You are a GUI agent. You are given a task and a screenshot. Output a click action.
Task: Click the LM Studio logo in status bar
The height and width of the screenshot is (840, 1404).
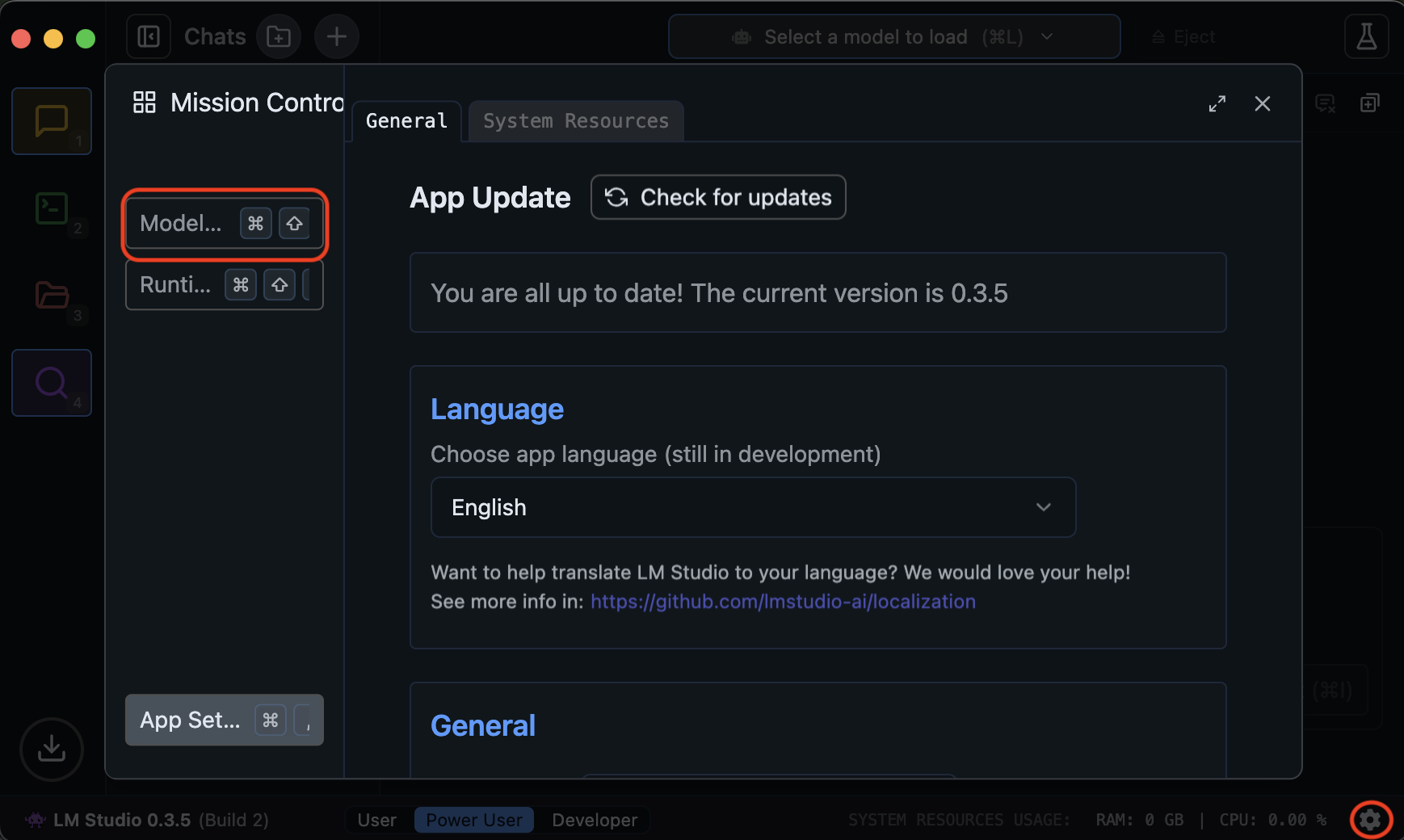pyautogui.click(x=36, y=820)
